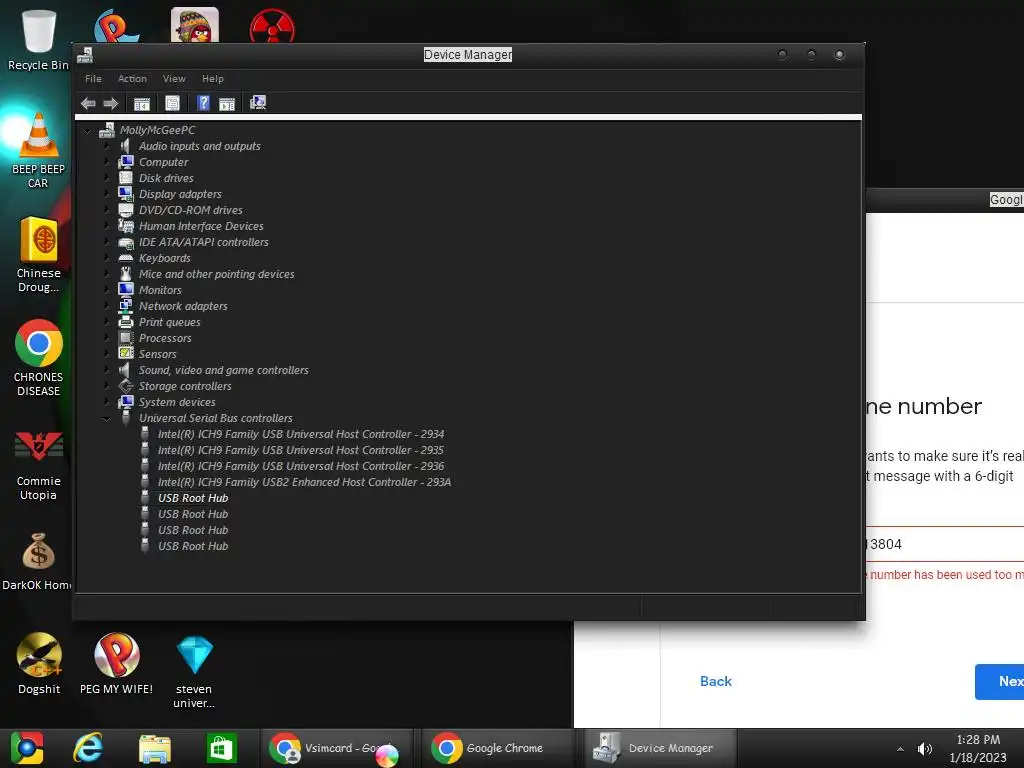This screenshot has height=768, width=1024.
Task: Click the Sensors category icon
Action: tap(126, 353)
